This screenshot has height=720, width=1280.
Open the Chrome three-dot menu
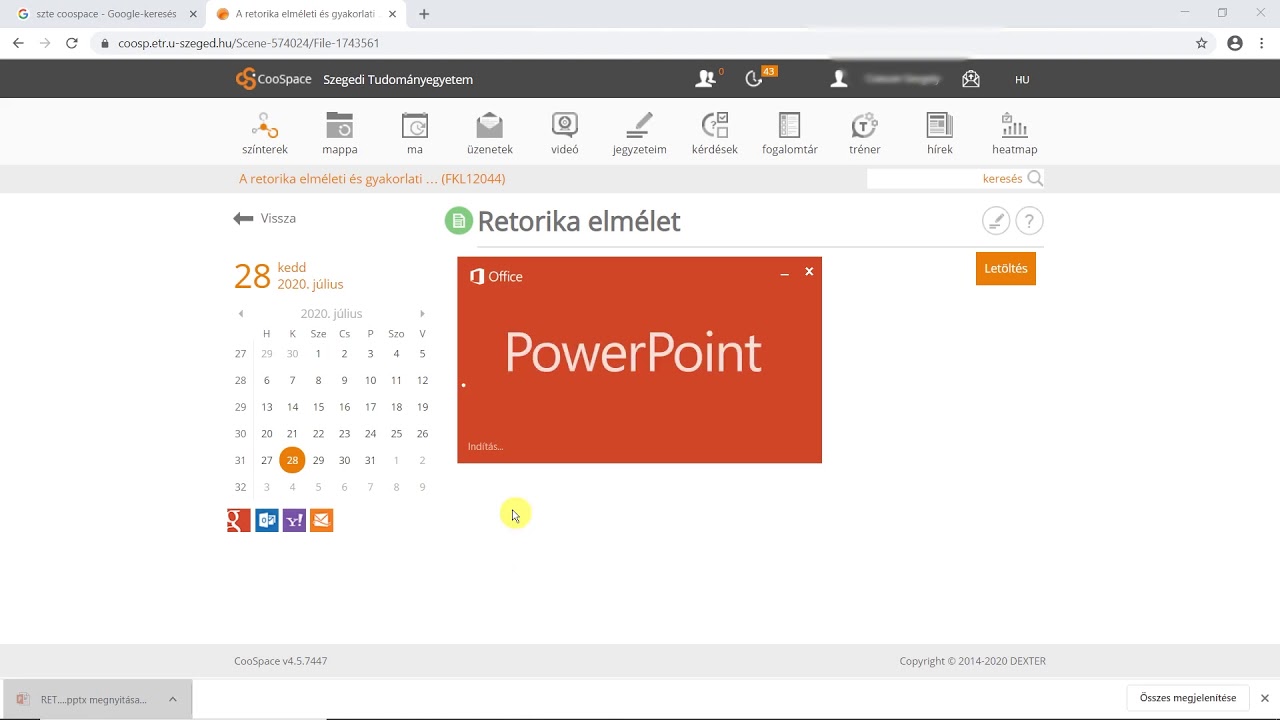coord(1263,43)
